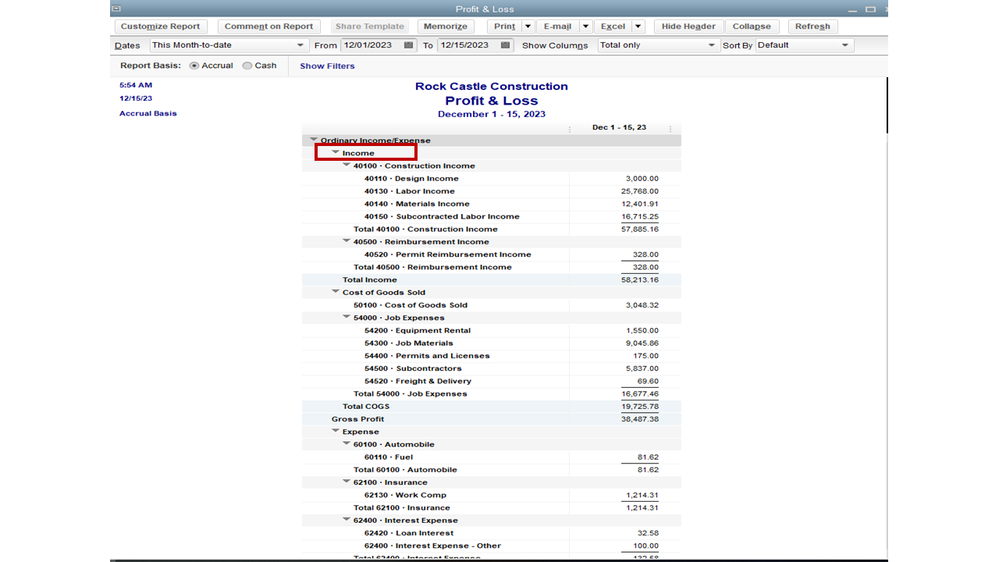Open the E-mail button arrow menu
This screenshot has width=999, height=562.
pyautogui.click(x=585, y=26)
